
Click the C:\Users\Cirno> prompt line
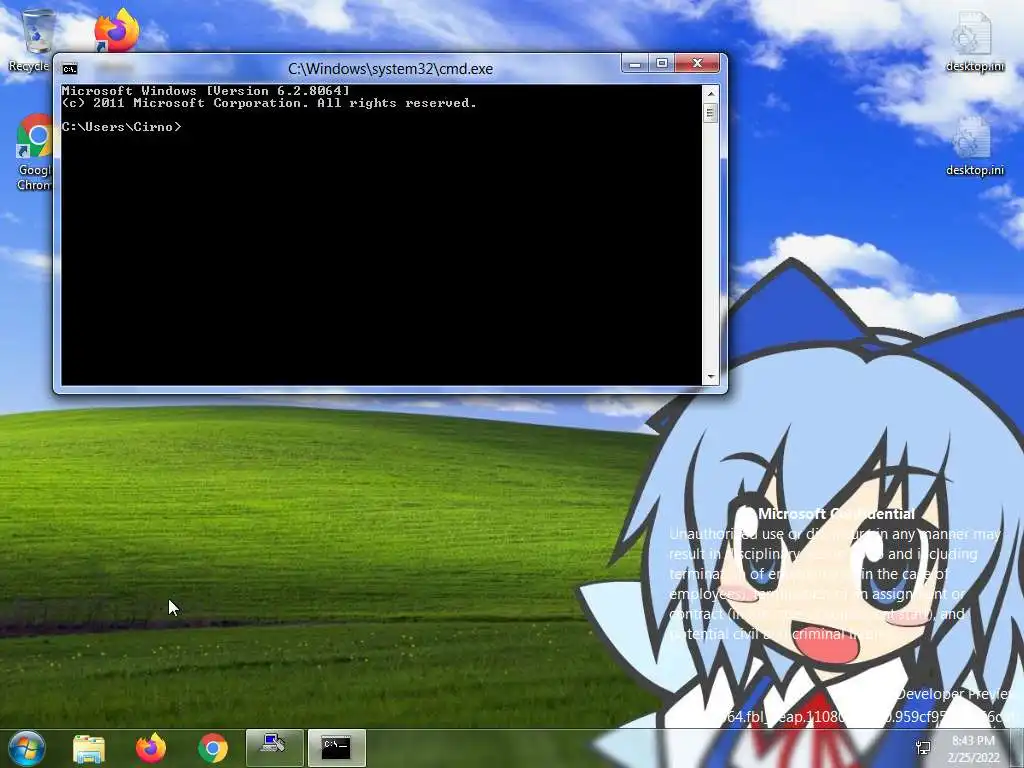(121, 127)
